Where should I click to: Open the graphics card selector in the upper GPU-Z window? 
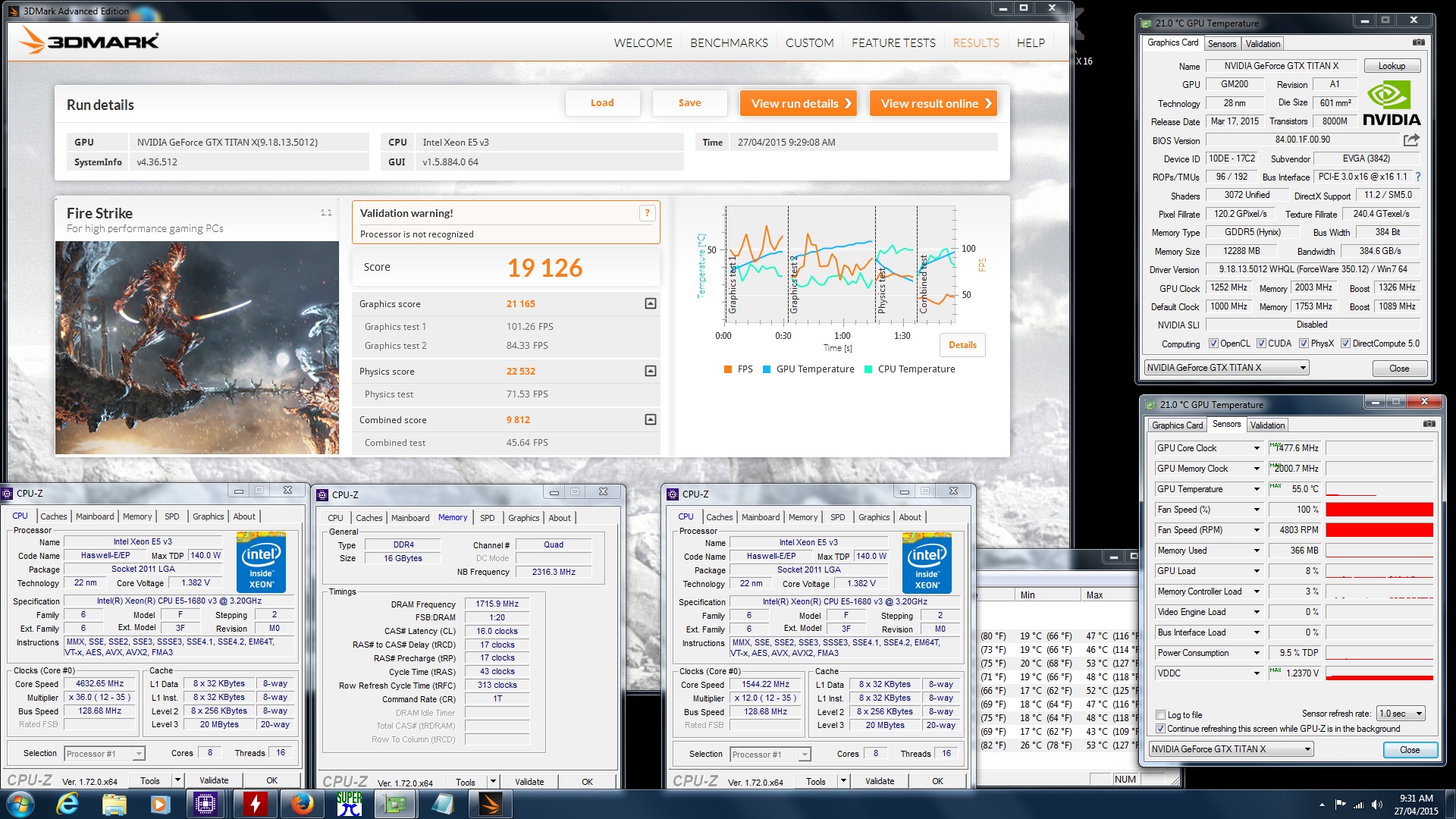tap(1226, 368)
